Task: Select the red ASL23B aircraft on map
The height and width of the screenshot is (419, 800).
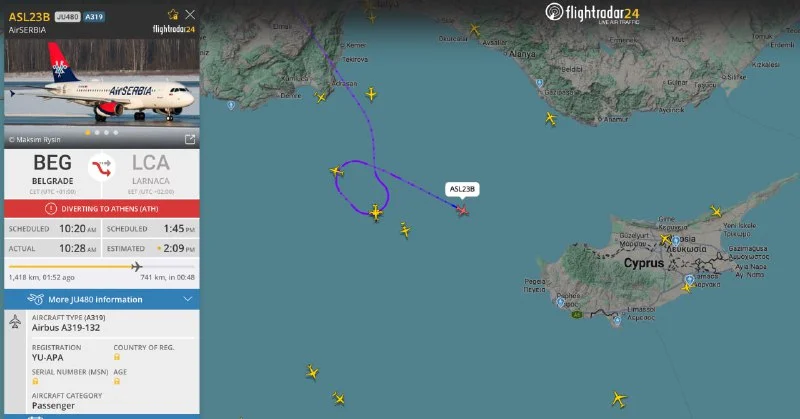Action: point(463,210)
